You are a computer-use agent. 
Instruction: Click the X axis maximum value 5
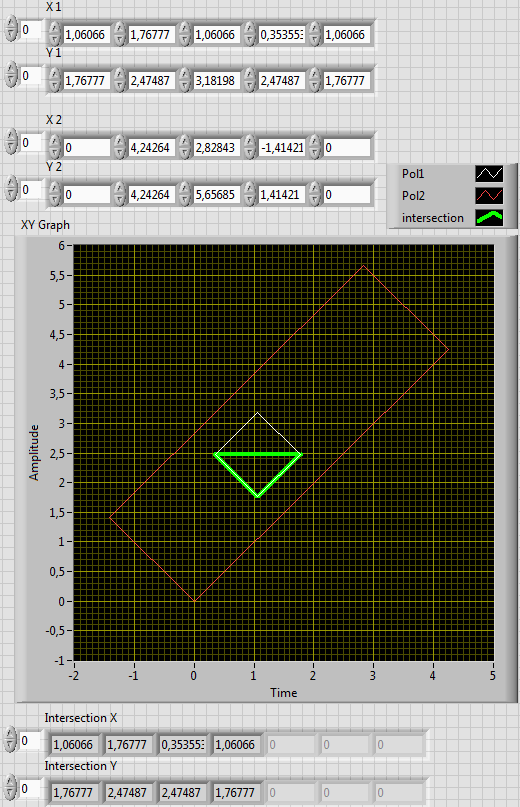tap(493, 675)
